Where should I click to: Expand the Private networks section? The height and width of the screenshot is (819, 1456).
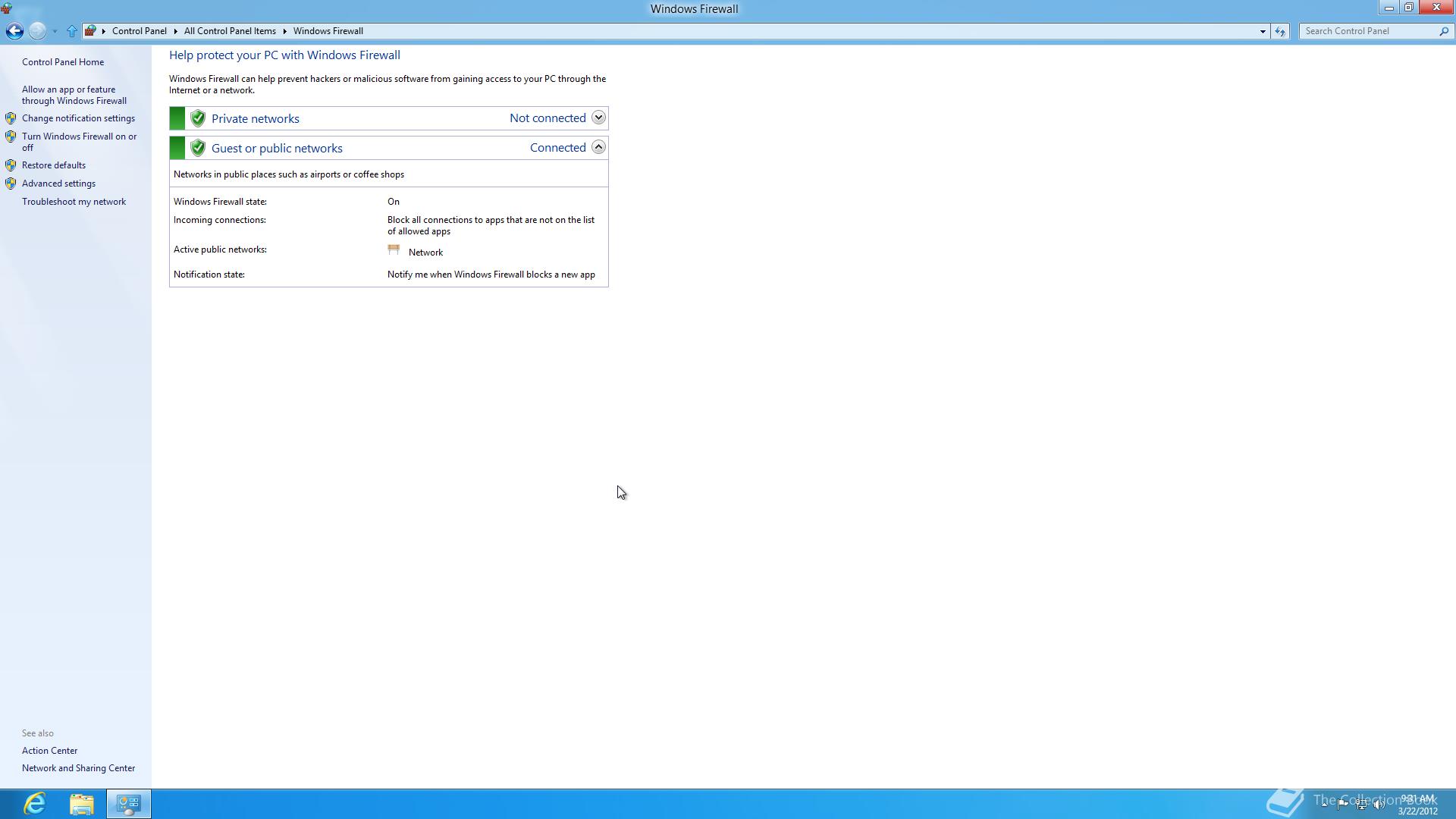pyautogui.click(x=598, y=118)
